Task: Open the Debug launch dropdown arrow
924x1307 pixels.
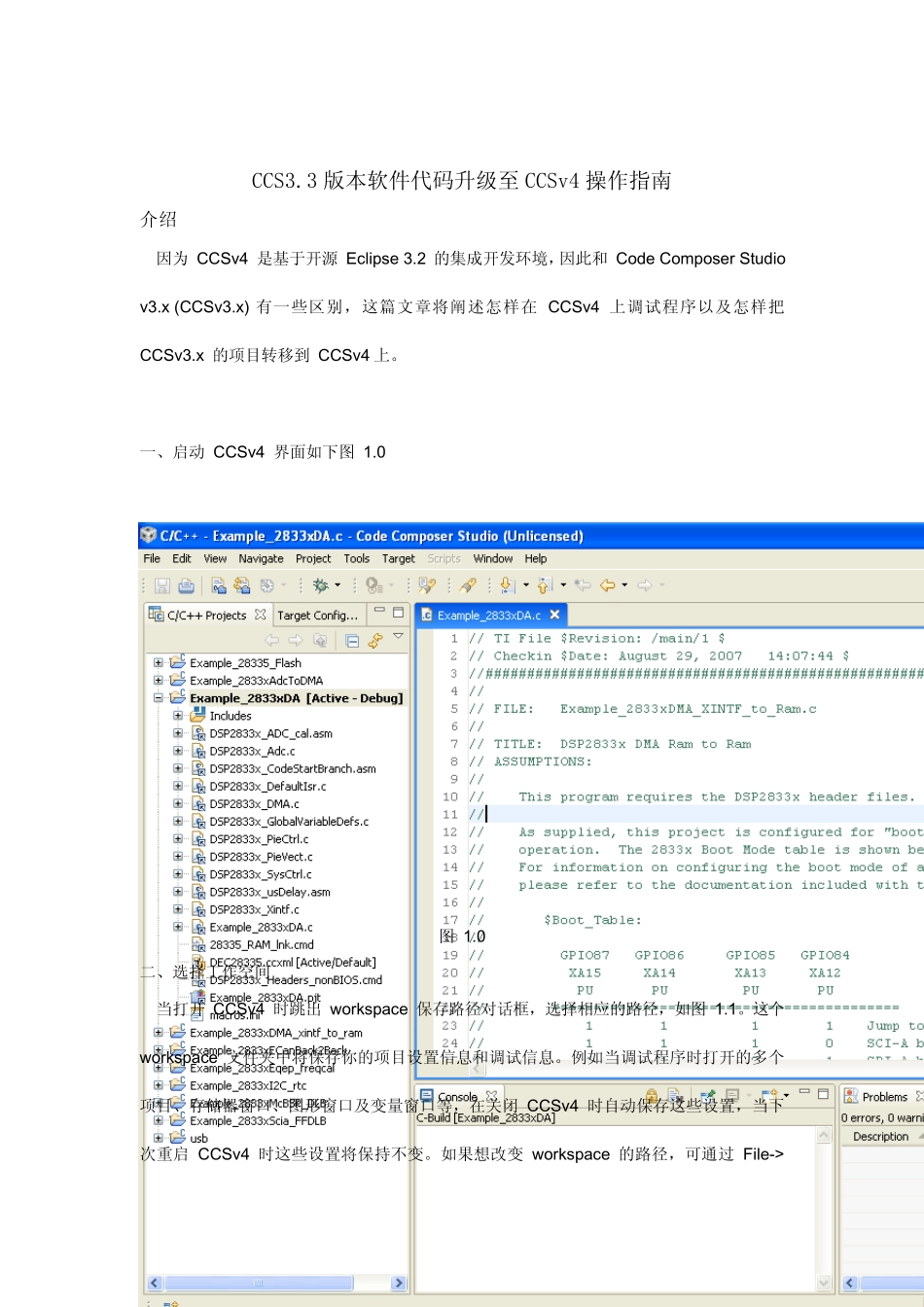Action: [x=338, y=585]
